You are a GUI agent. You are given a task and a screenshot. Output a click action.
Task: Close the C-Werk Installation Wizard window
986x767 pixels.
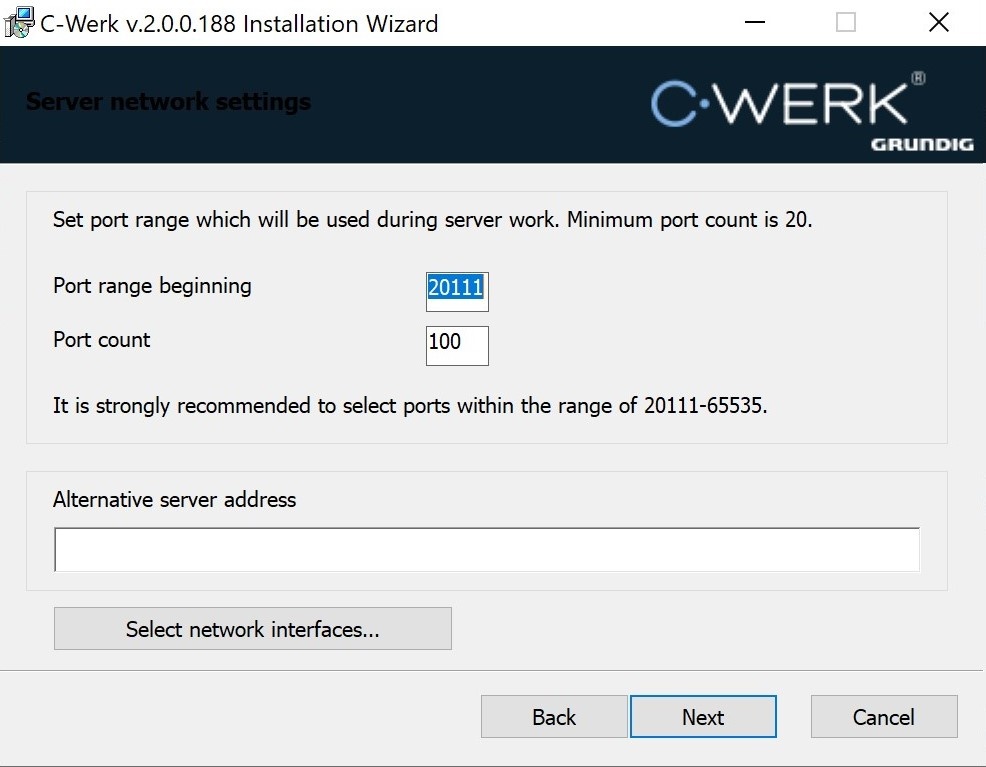coord(938,23)
